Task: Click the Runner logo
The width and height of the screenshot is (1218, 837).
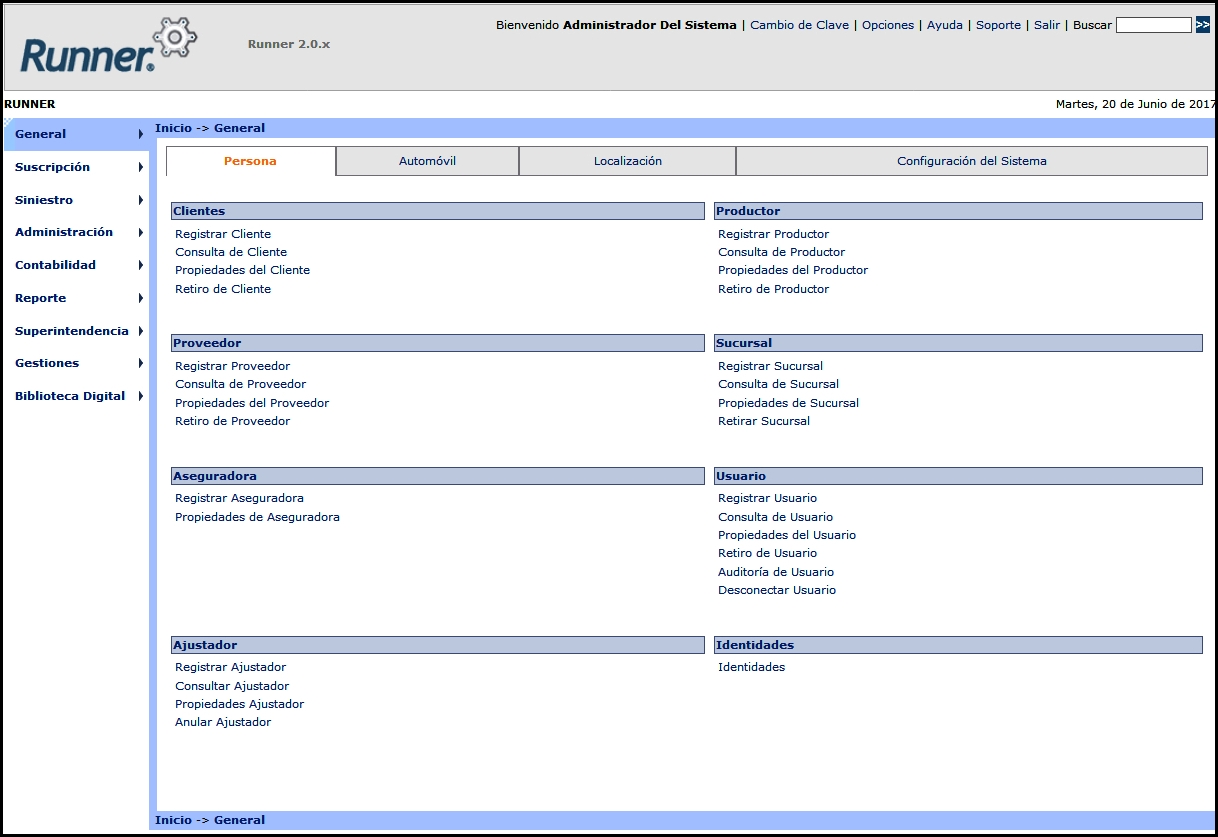Action: click(108, 46)
